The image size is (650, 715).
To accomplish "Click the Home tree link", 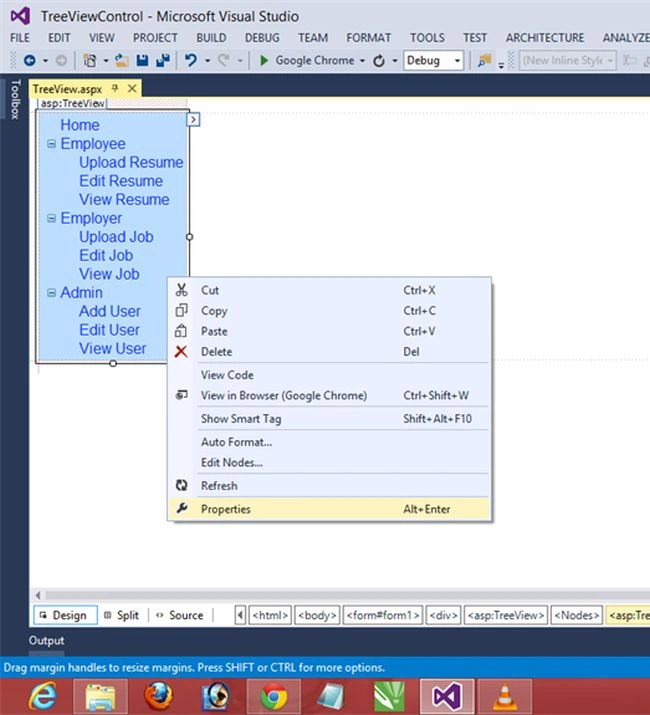I will click(x=80, y=125).
